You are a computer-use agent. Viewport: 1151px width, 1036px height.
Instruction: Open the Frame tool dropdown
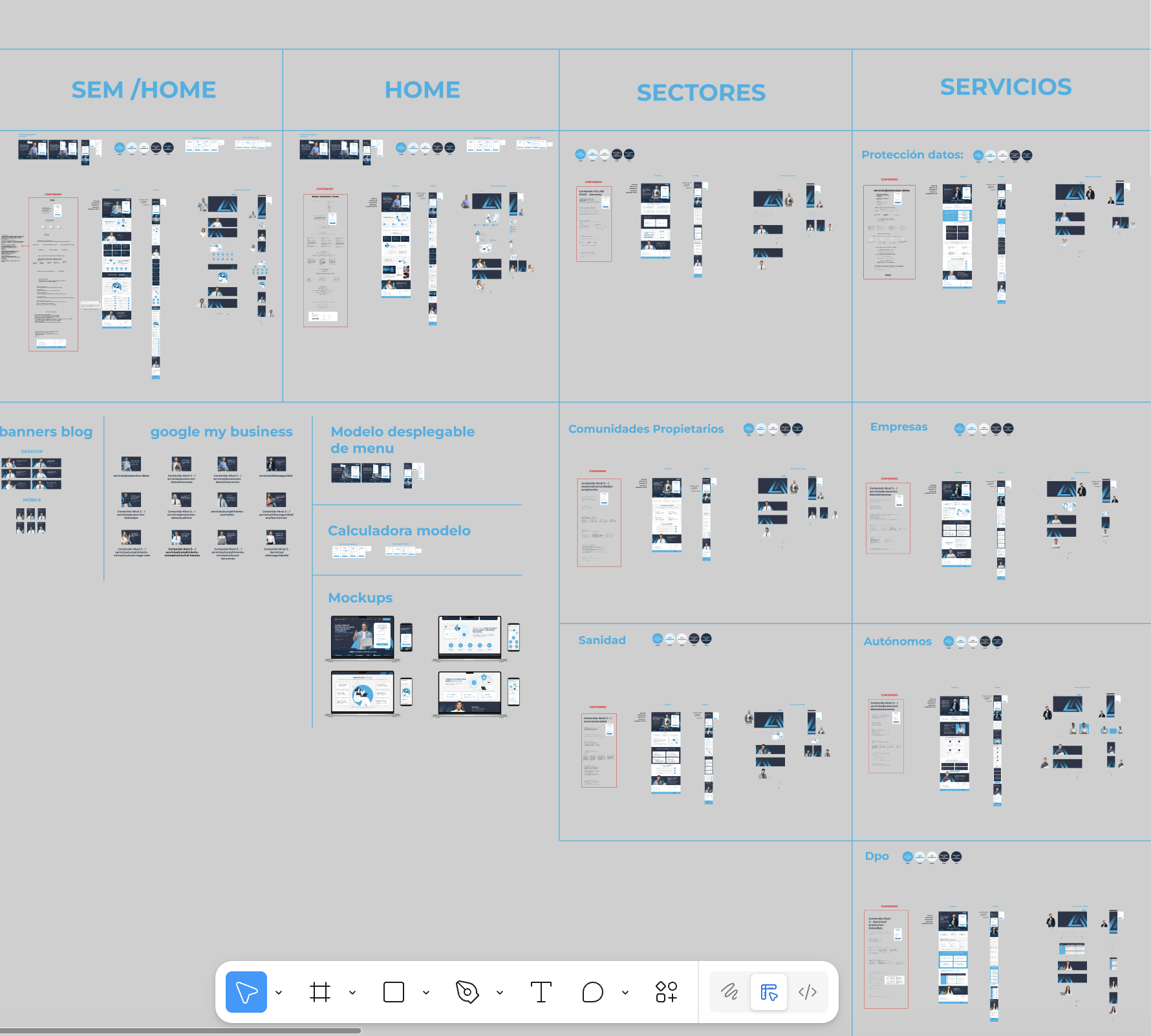tap(352, 992)
